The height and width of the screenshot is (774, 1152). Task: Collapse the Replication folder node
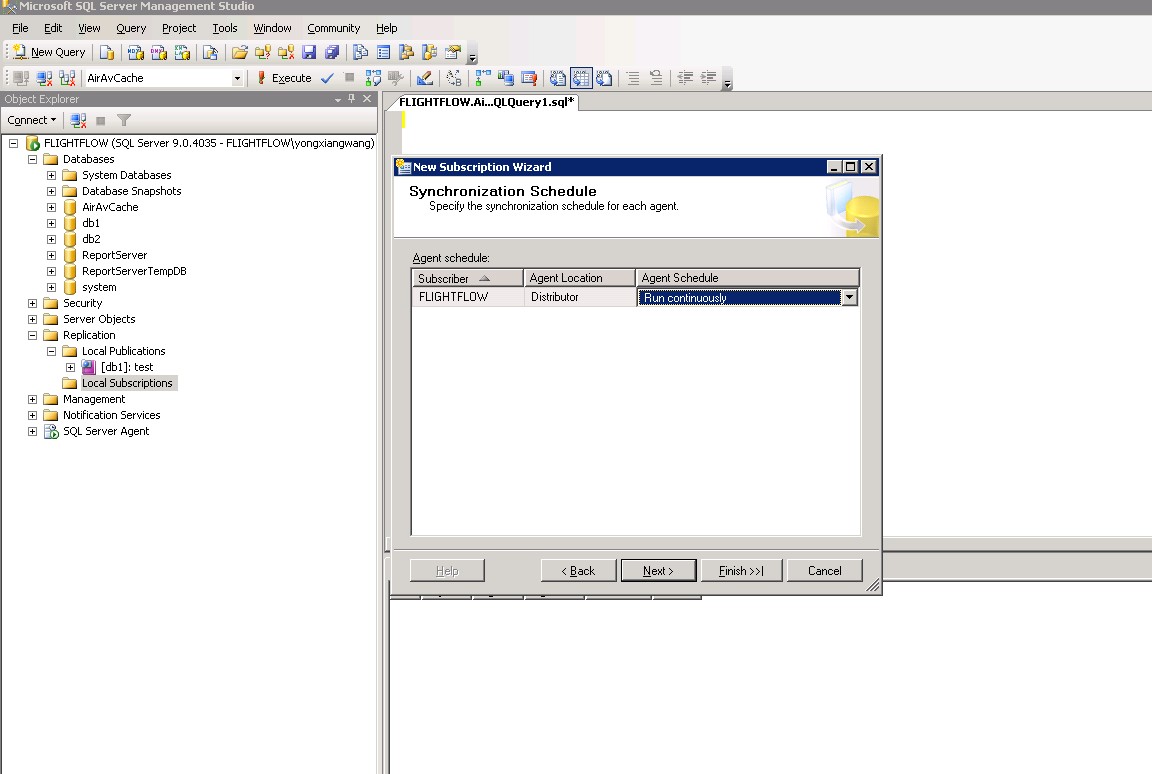point(33,335)
